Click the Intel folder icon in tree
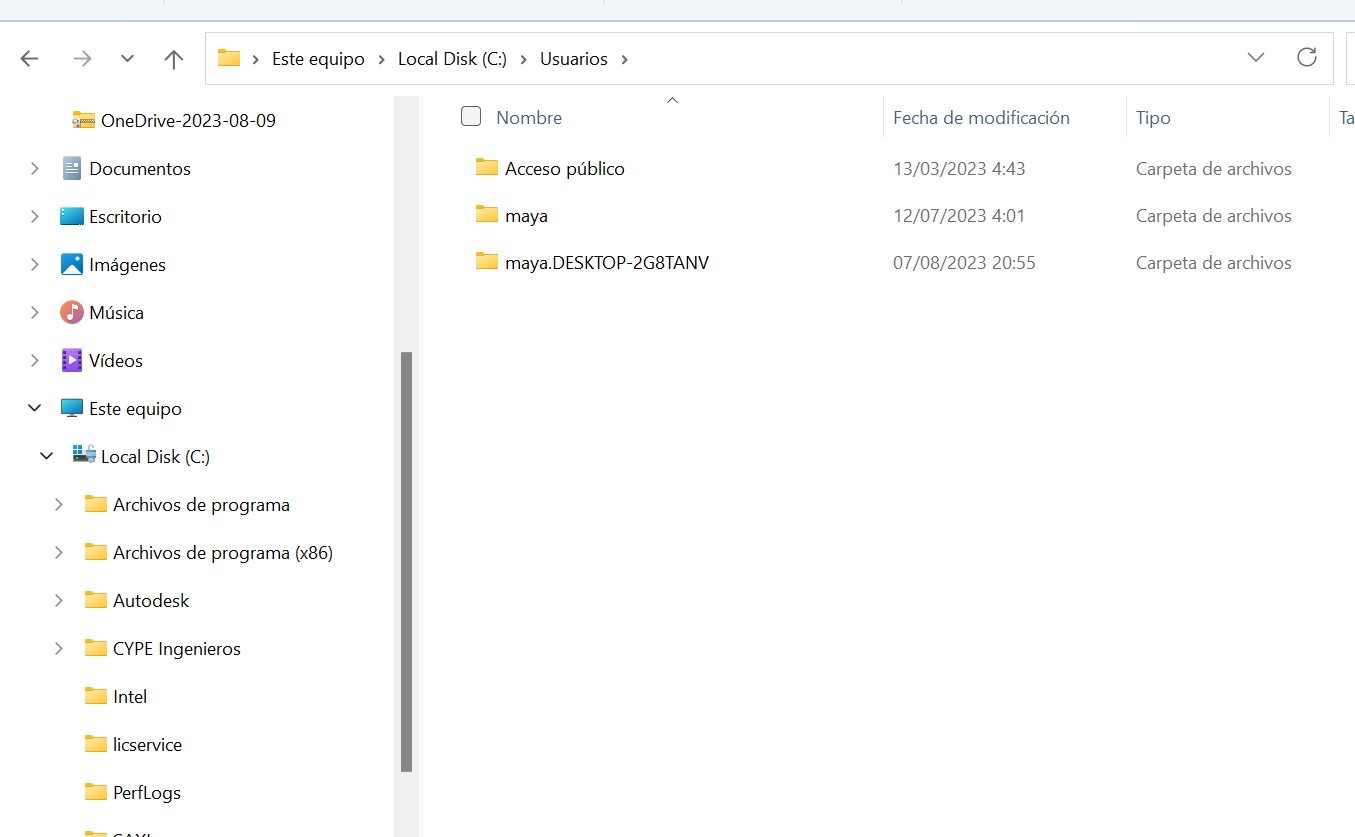 (x=96, y=695)
